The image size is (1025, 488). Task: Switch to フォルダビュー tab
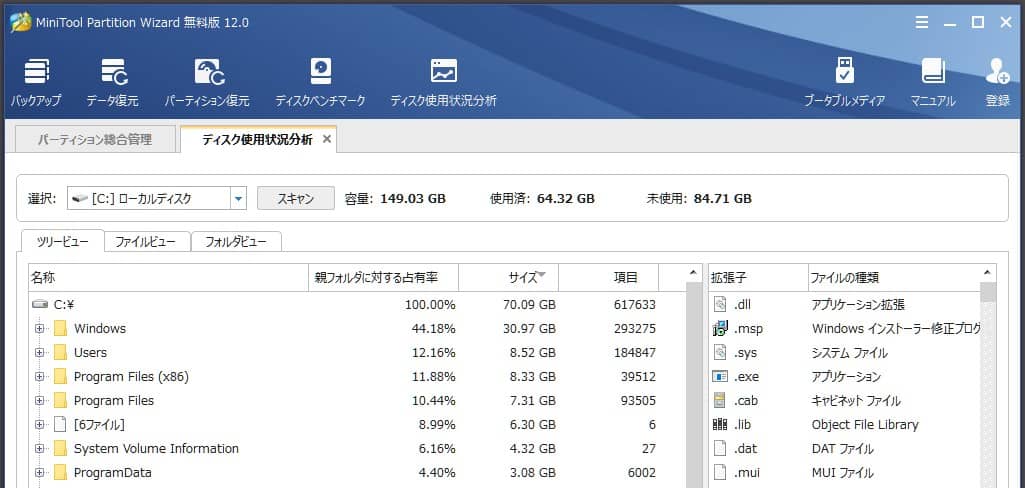pyautogui.click(x=236, y=242)
